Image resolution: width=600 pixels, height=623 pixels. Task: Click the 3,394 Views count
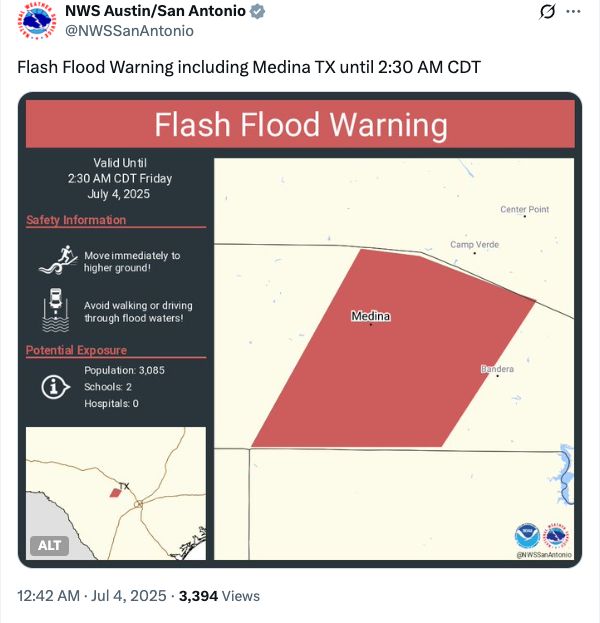(x=219, y=596)
